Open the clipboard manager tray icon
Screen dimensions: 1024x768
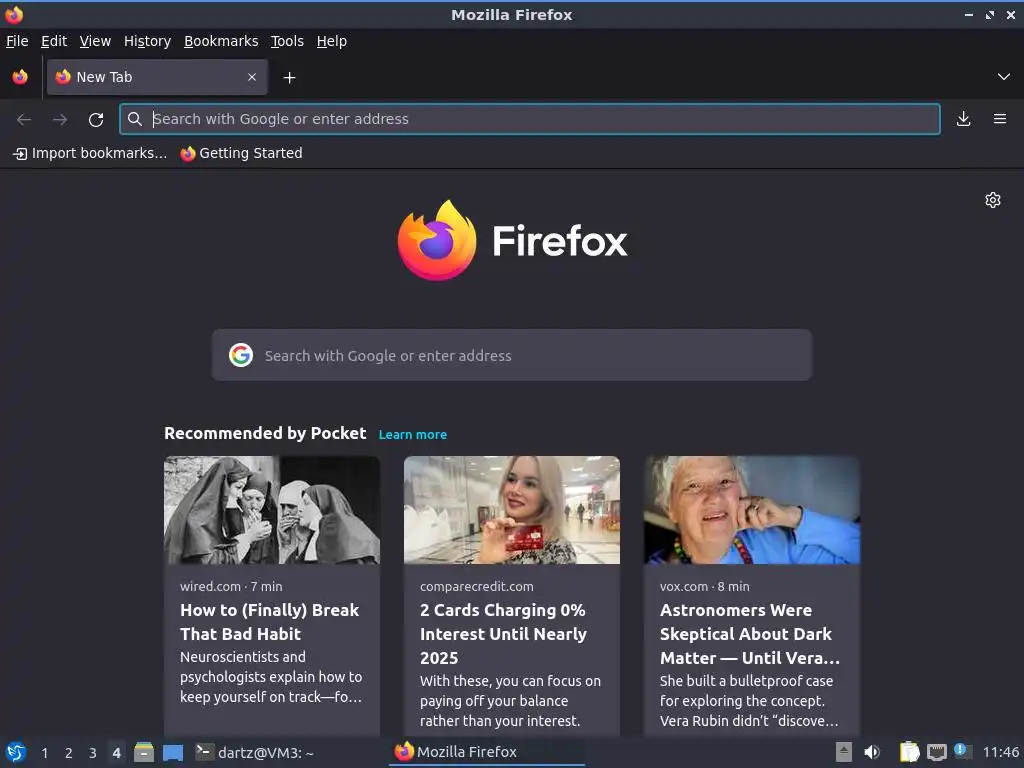click(909, 752)
